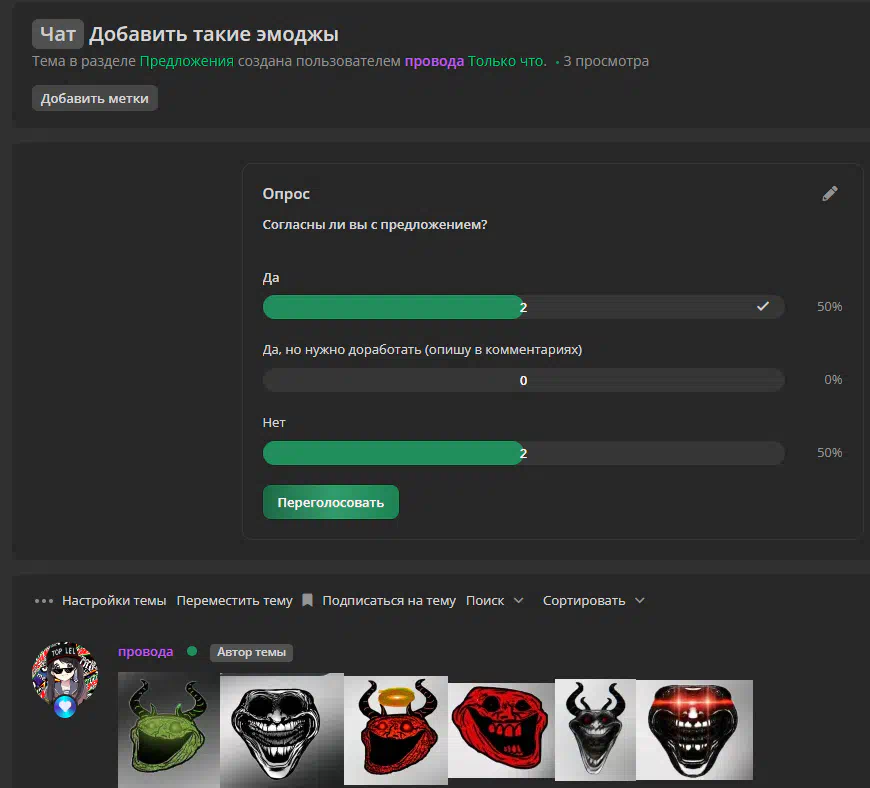
Task: Open the Предложения section link
Action: [x=186, y=61]
